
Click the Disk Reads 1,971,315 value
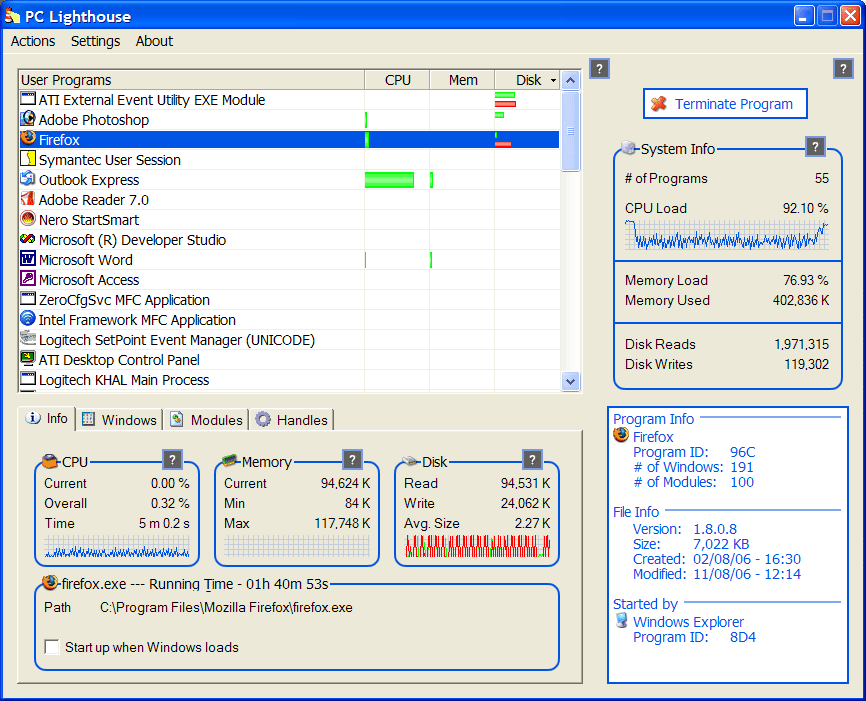click(801, 344)
